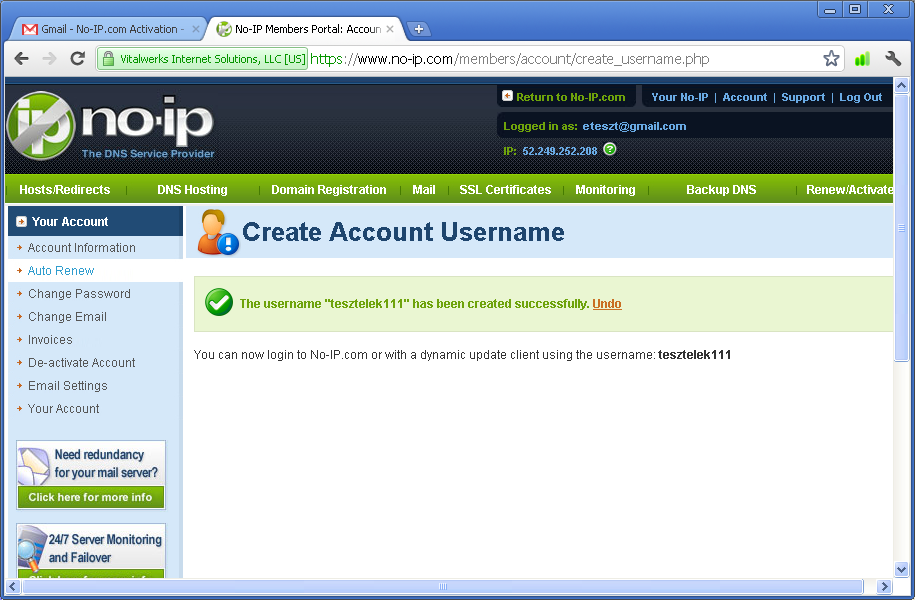
Task: Click the green success checkmark icon
Action: (219, 302)
